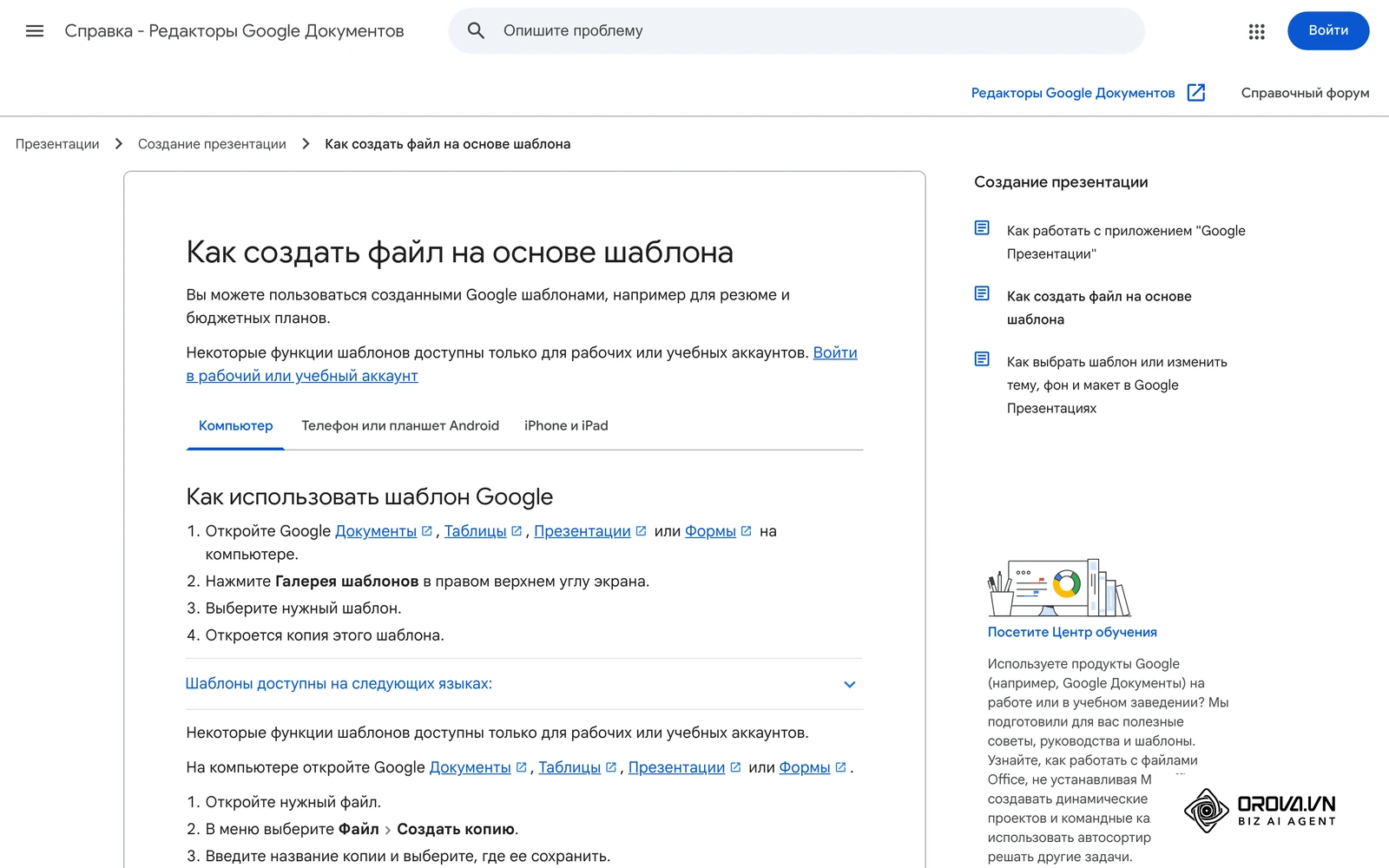Switch to Телефон или планшет Android tab
1389x868 pixels.
tap(400, 426)
